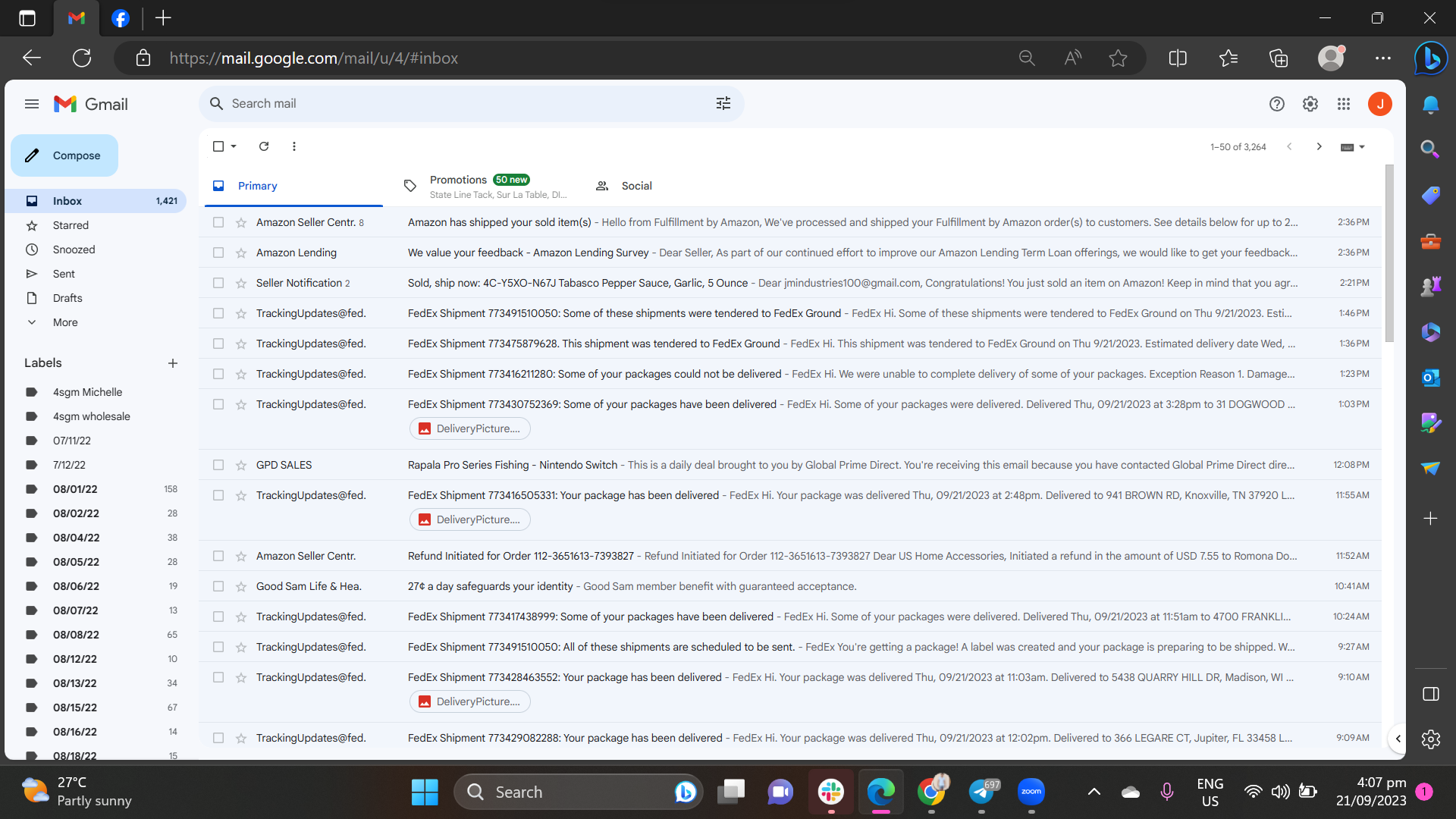Focus the Search mail field
Screen dimensions: 1456x819
472,104
